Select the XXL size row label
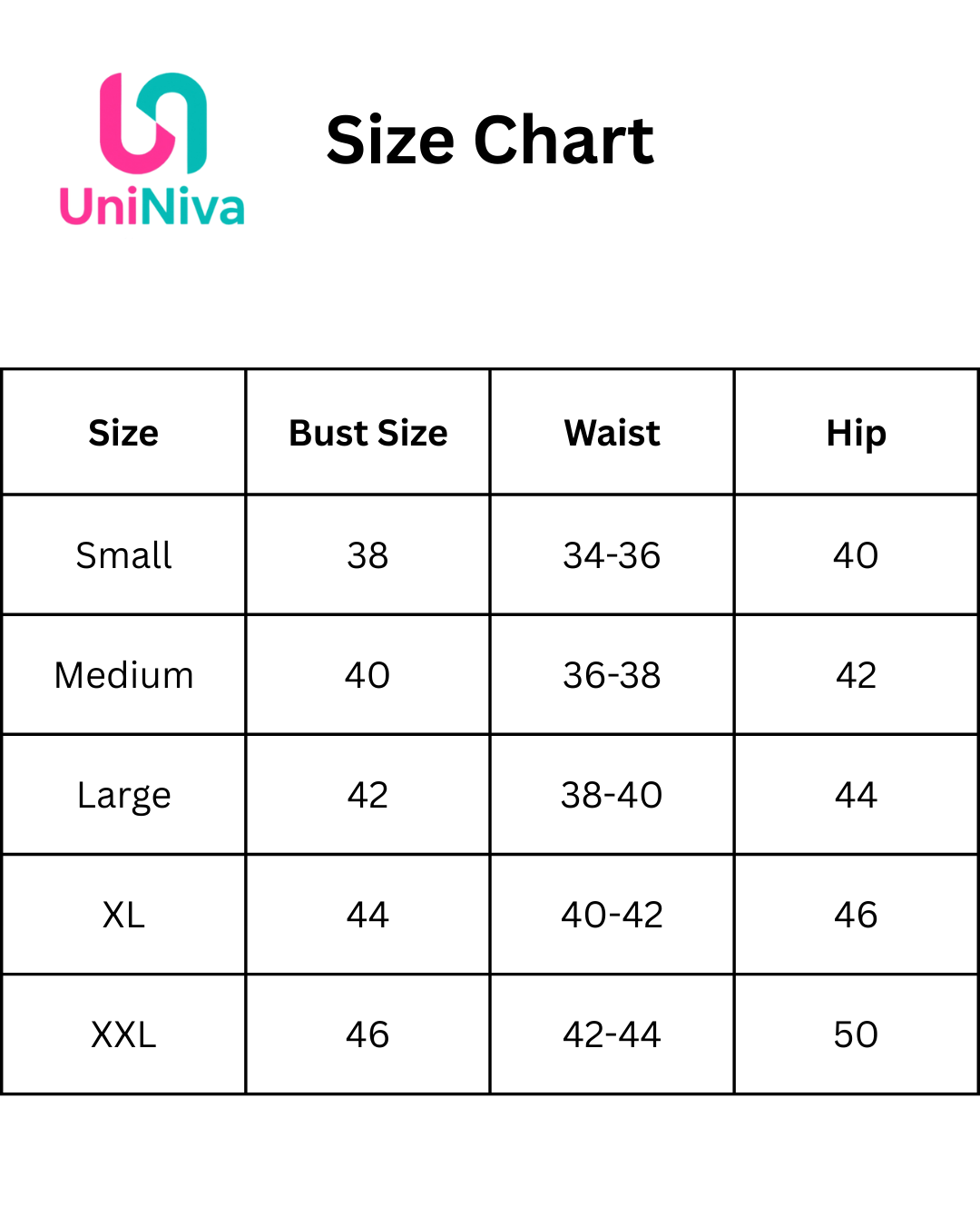 (x=123, y=1034)
